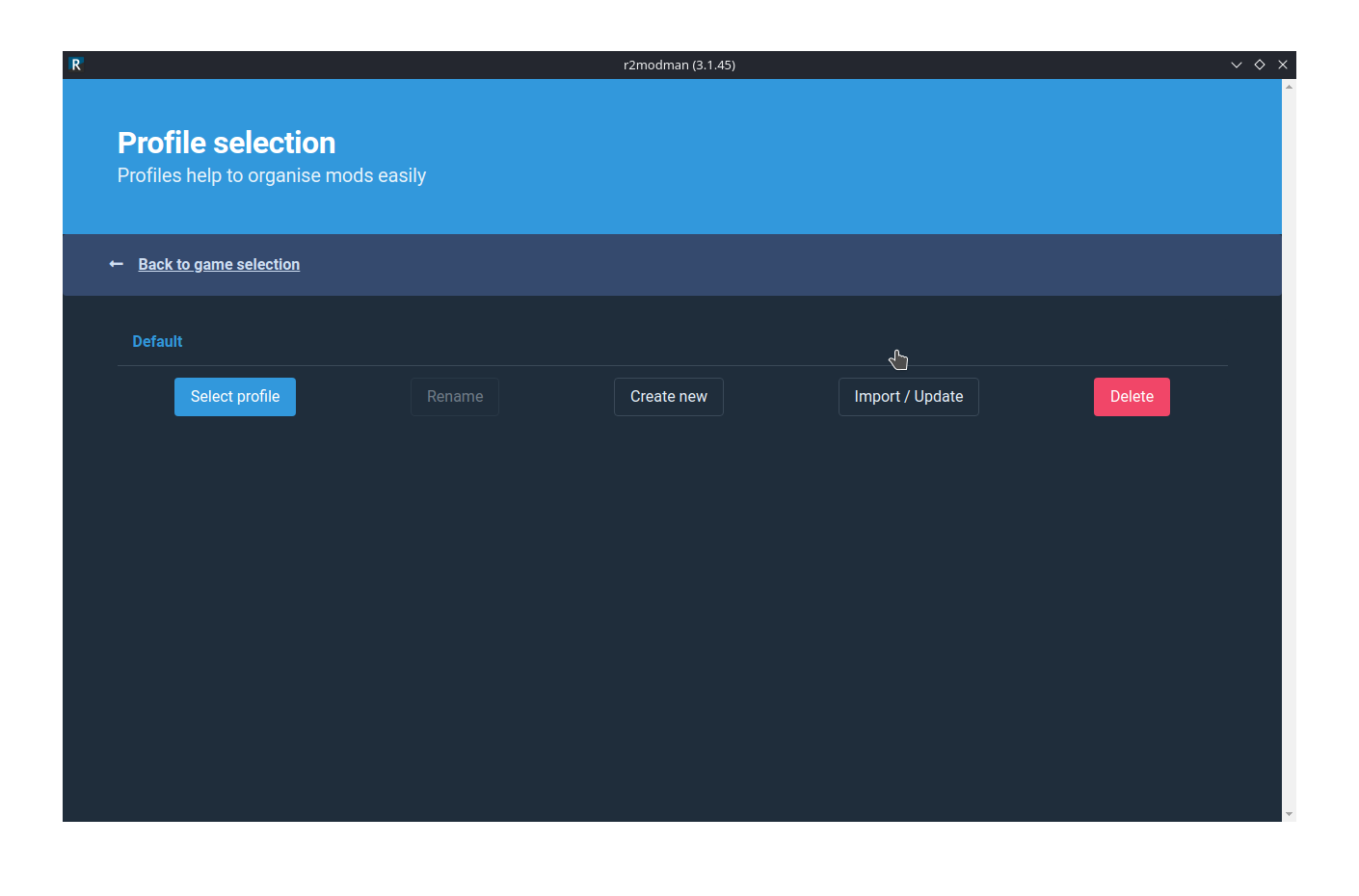Close the r2modman window

coord(1283,65)
